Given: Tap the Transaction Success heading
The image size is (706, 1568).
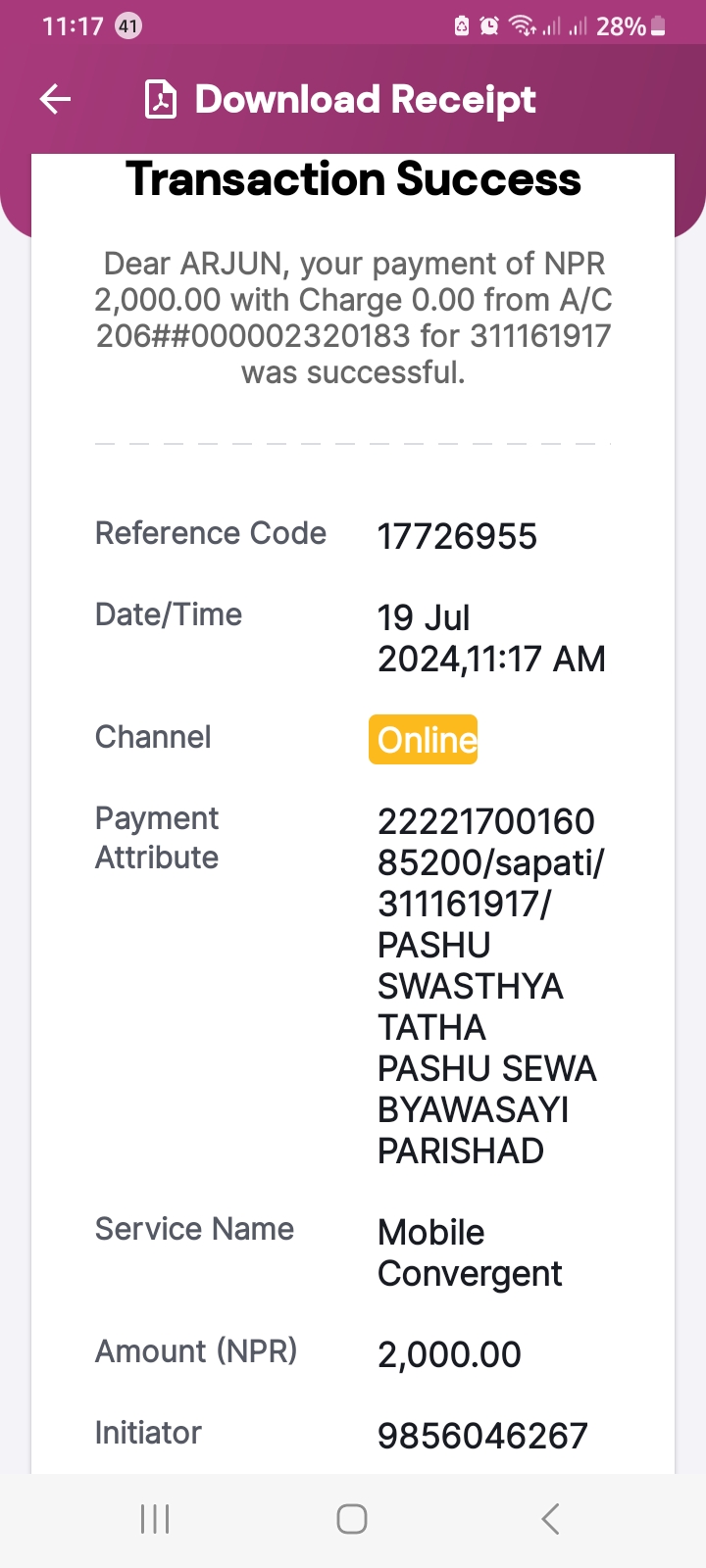Looking at the screenshot, I should point(353,179).
